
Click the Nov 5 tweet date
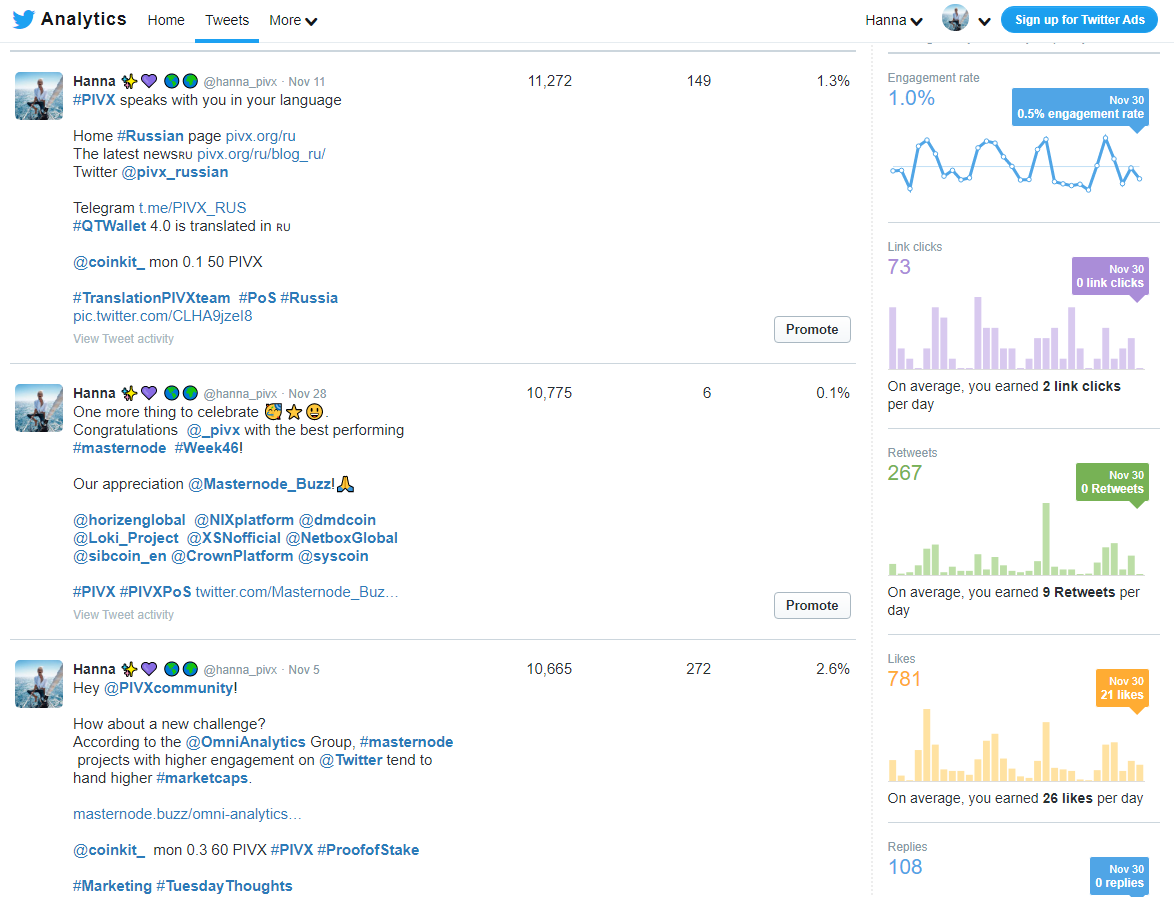[304, 670]
